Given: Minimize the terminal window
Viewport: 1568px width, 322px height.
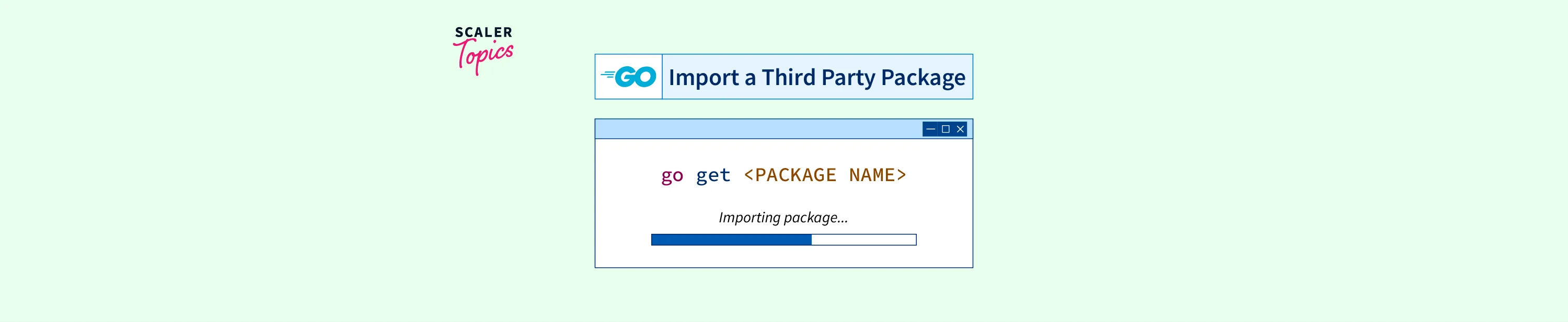Looking at the screenshot, I should 930,129.
